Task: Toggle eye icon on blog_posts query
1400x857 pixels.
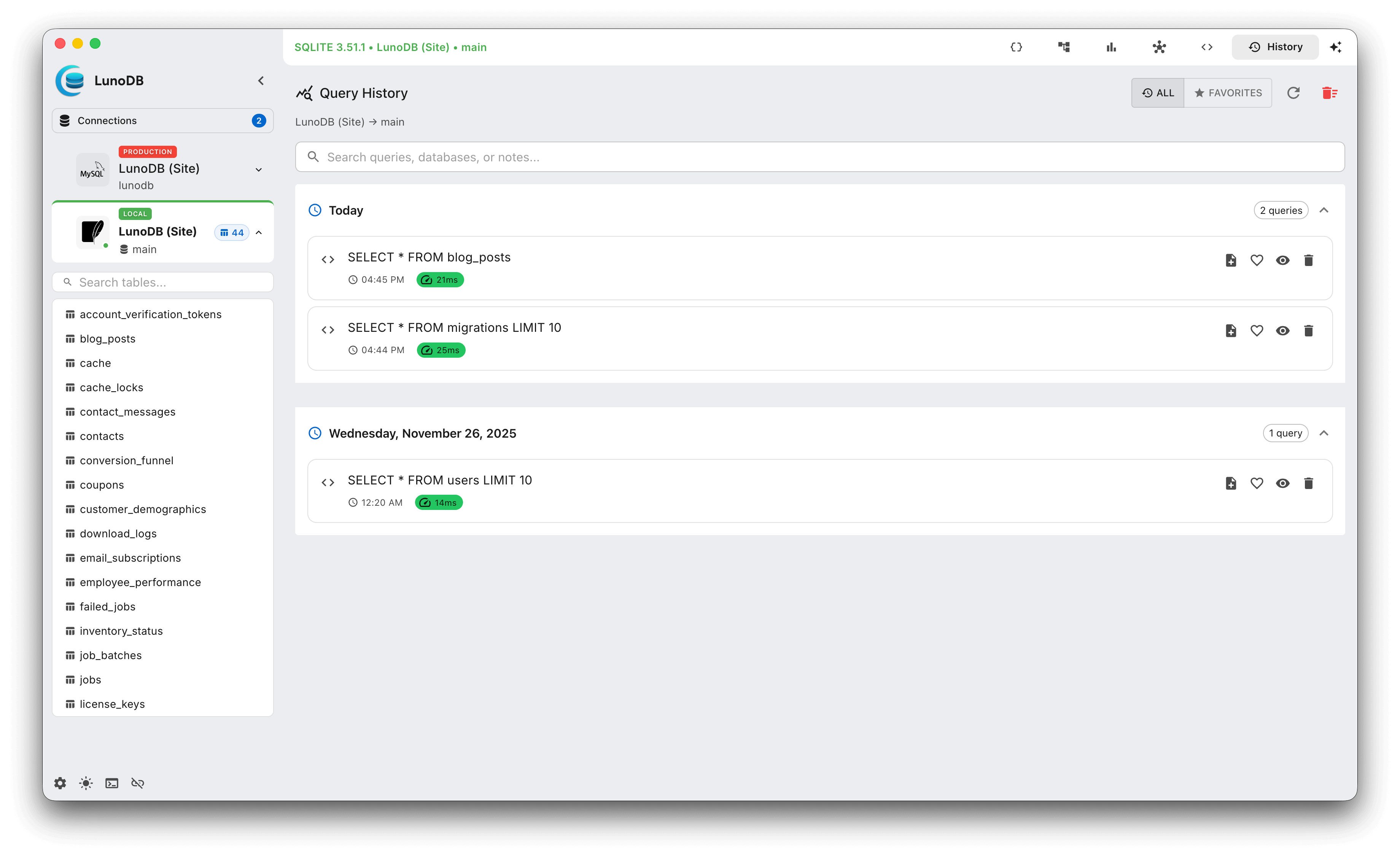Action: (x=1282, y=260)
